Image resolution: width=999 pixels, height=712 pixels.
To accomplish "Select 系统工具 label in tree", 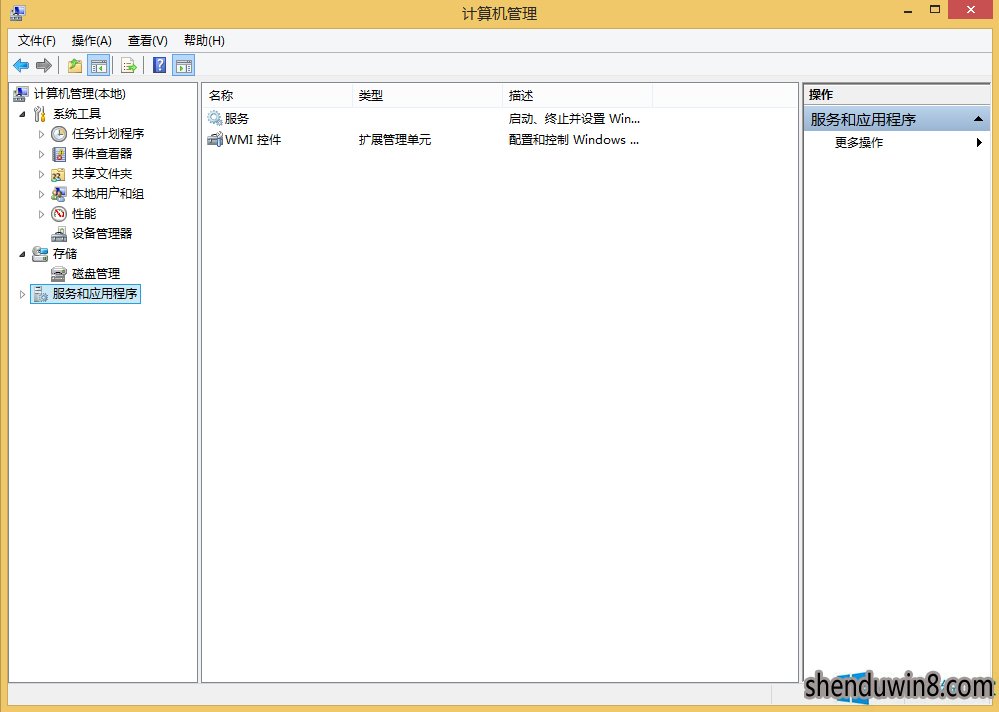I will pyautogui.click(x=77, y=113).
